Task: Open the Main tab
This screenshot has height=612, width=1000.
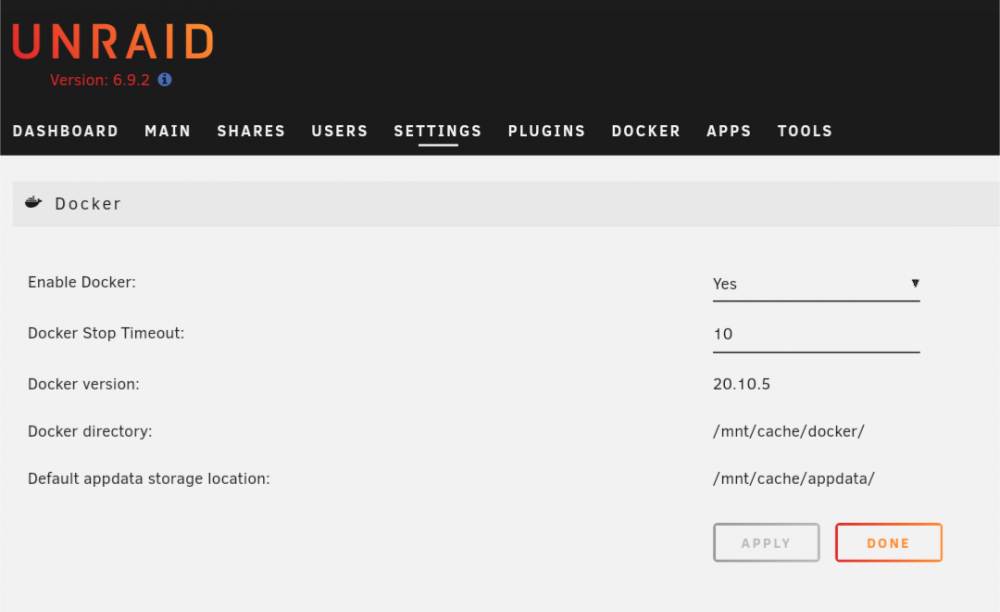Action: 168,131
